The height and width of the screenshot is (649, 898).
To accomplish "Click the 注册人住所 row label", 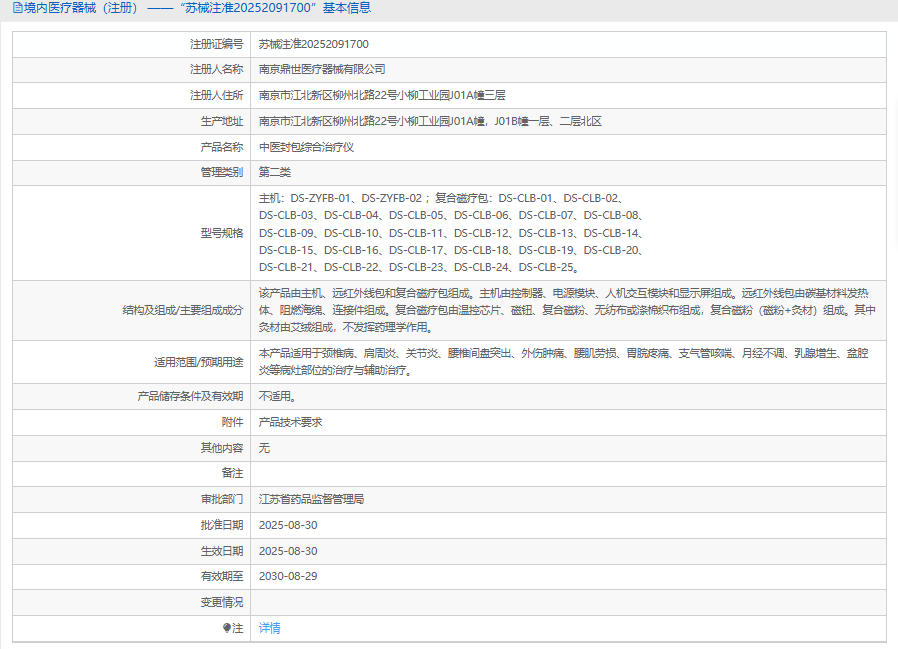I will pyautogui.click(x=216, y=95).
